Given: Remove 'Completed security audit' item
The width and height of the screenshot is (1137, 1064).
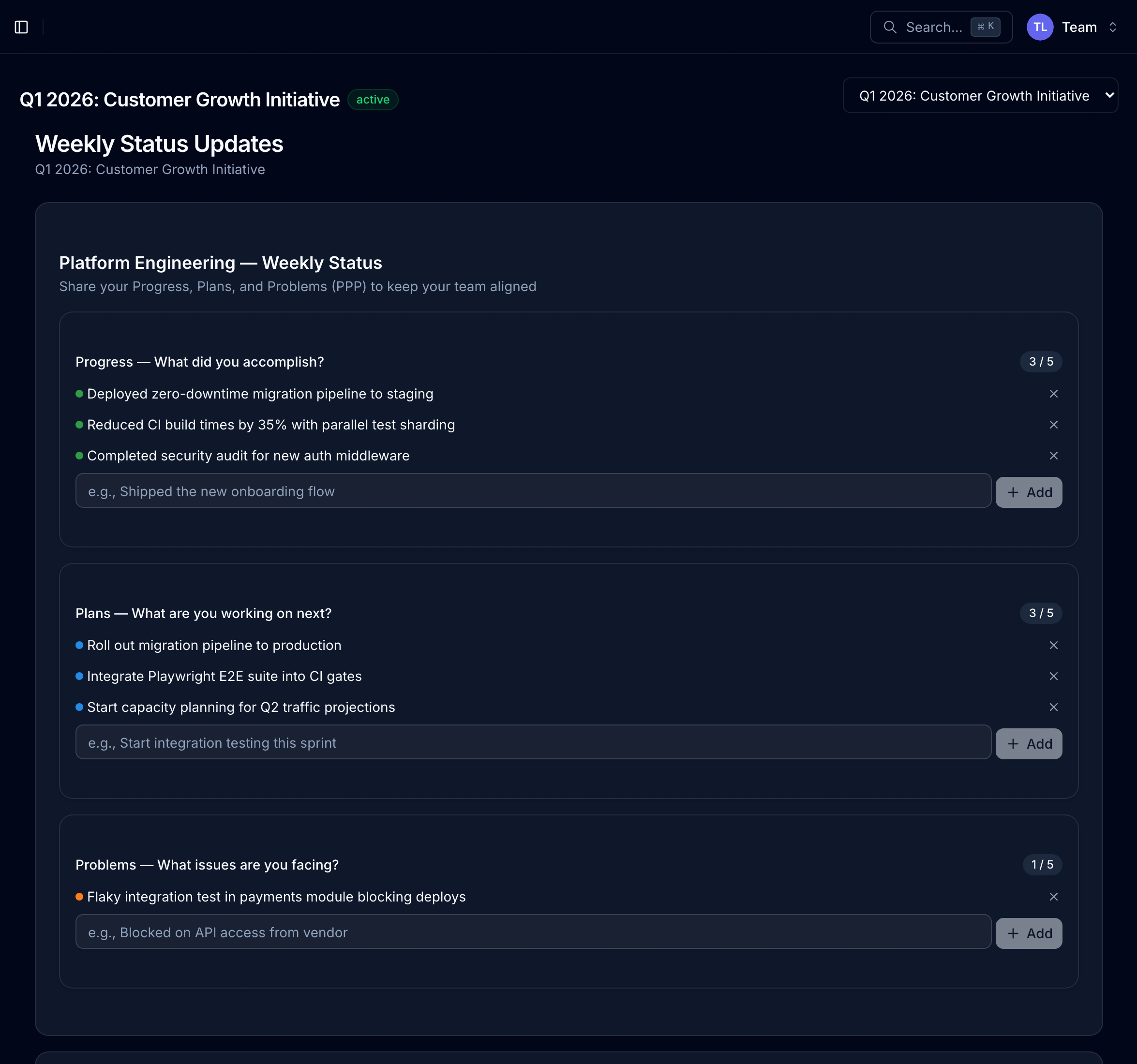Looking at the screenshot, I should pyautogui.click(x=1053, y=456).
